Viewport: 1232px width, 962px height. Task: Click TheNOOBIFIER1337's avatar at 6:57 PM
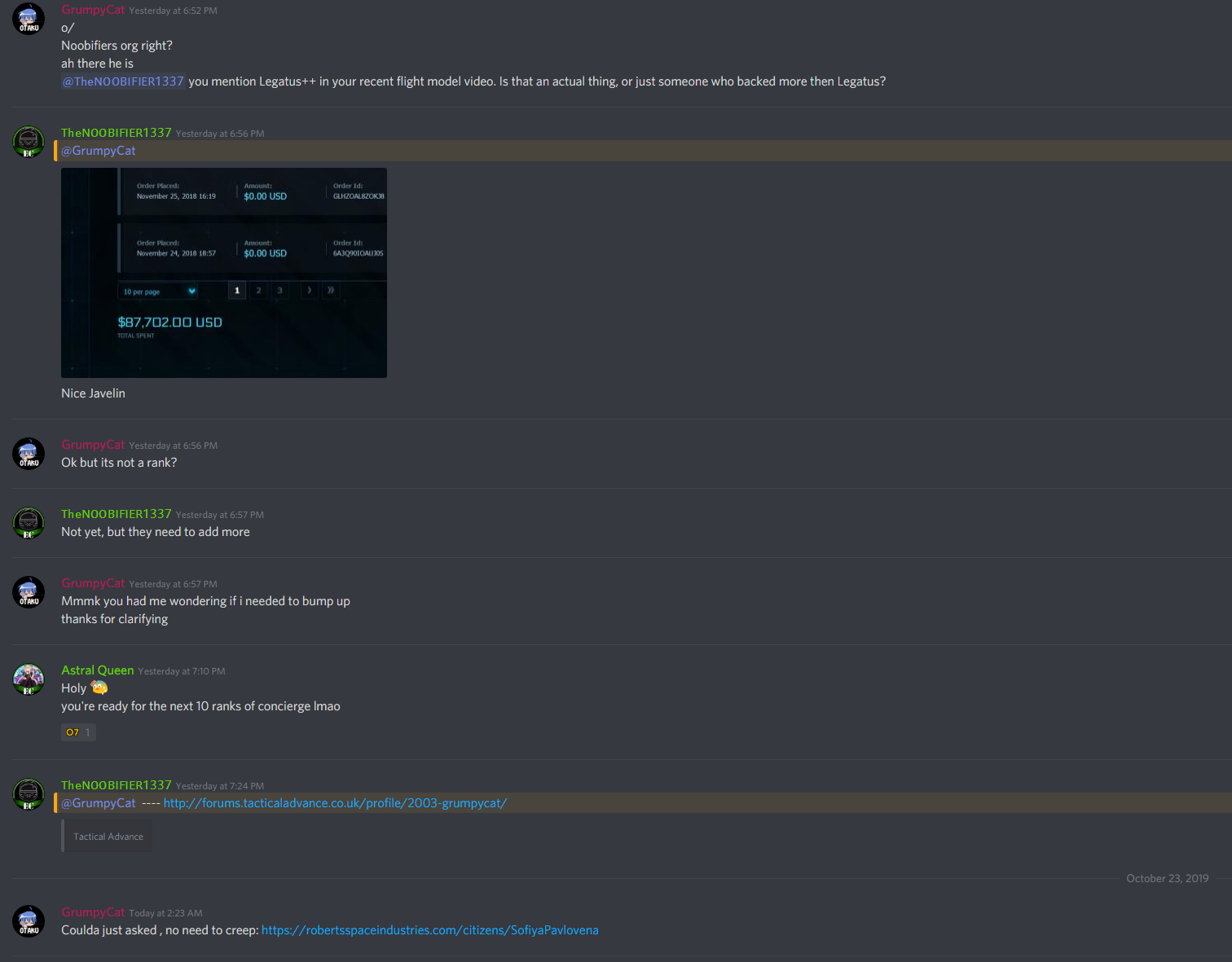29,523
